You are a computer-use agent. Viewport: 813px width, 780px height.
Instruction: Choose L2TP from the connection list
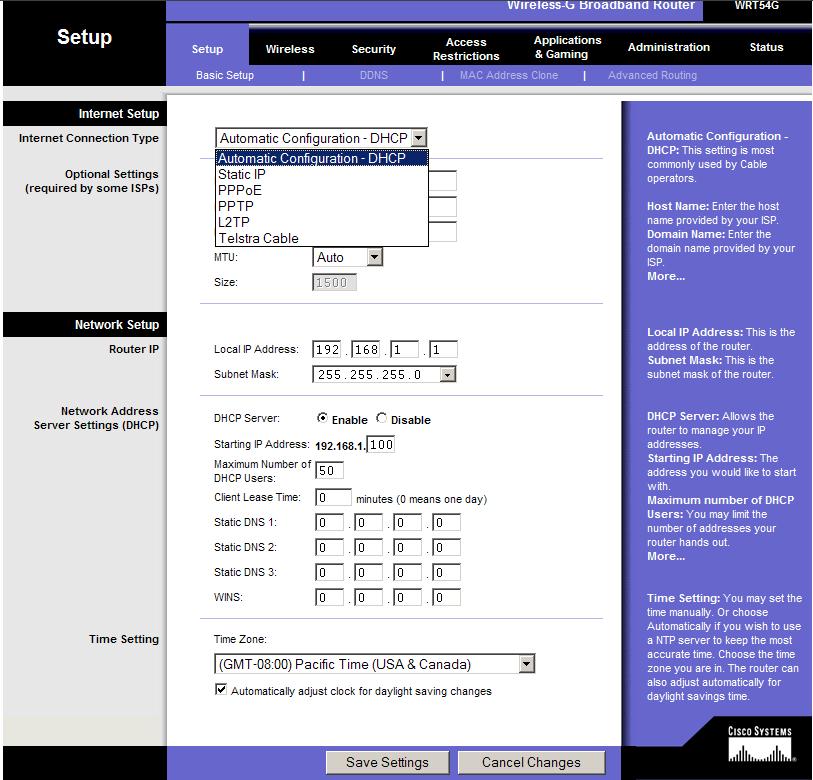(322, 222)
